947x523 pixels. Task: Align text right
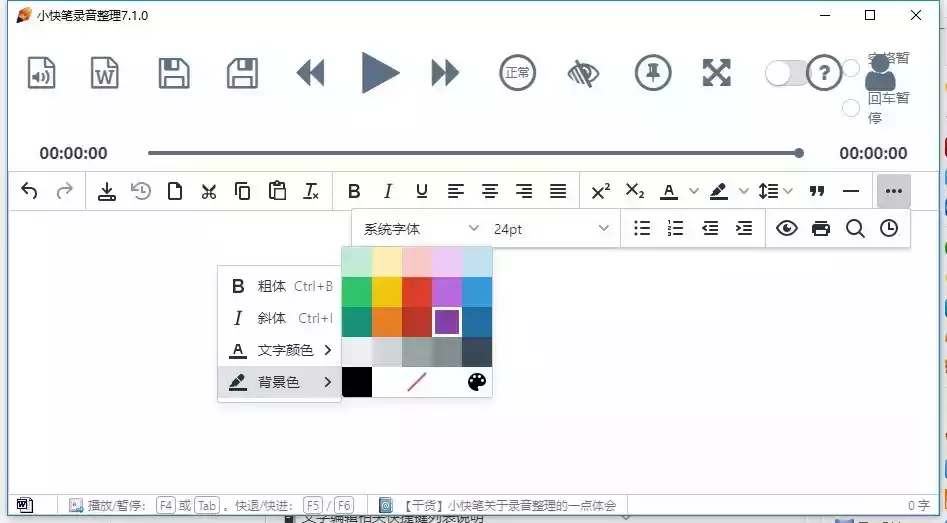coord(524,191)
